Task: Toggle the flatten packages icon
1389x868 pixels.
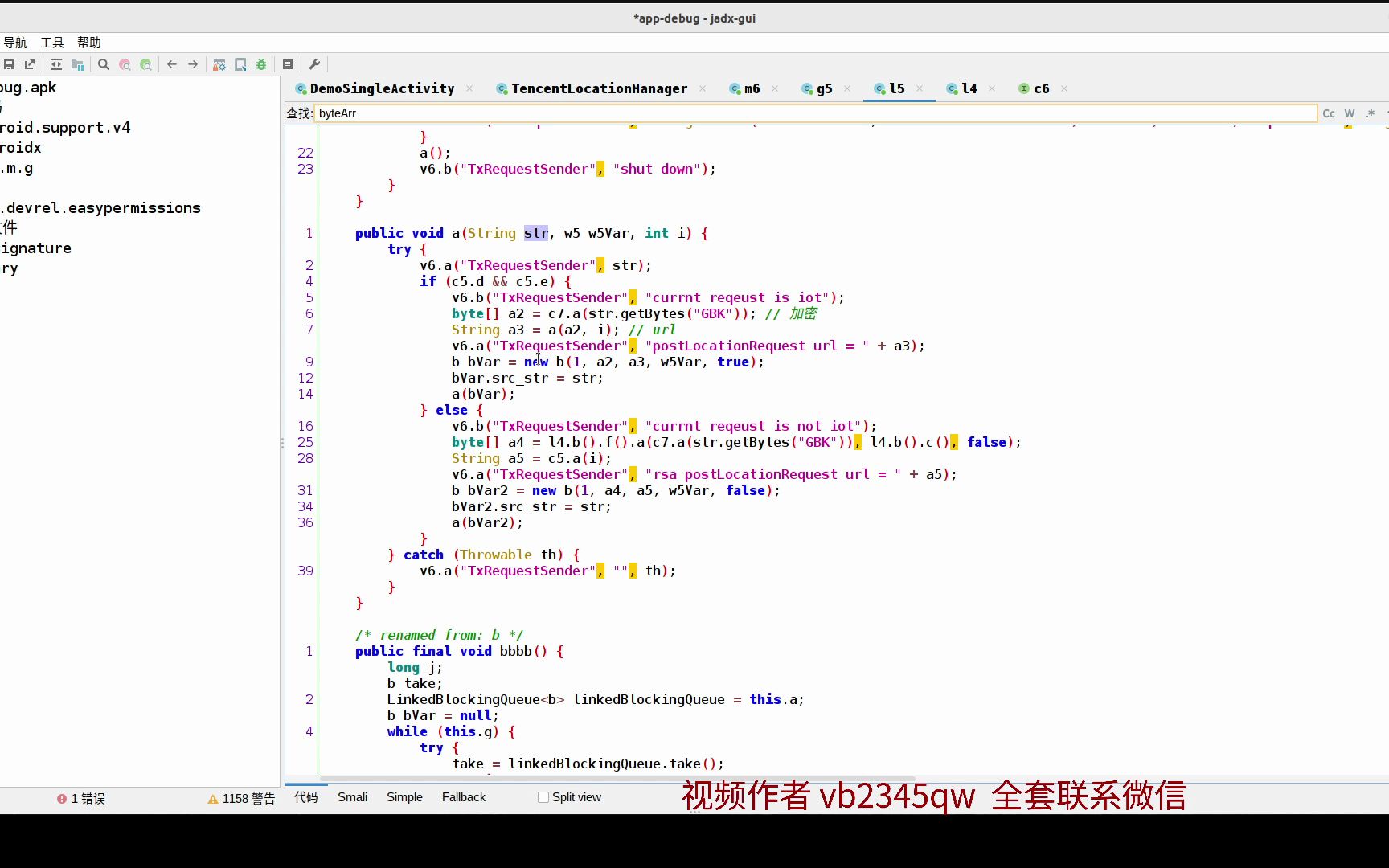Action: click(77, 64)
